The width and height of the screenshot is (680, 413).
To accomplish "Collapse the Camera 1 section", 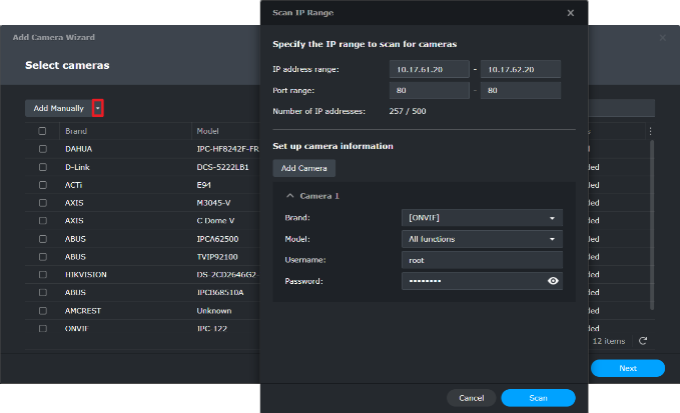I will point(290,196).
